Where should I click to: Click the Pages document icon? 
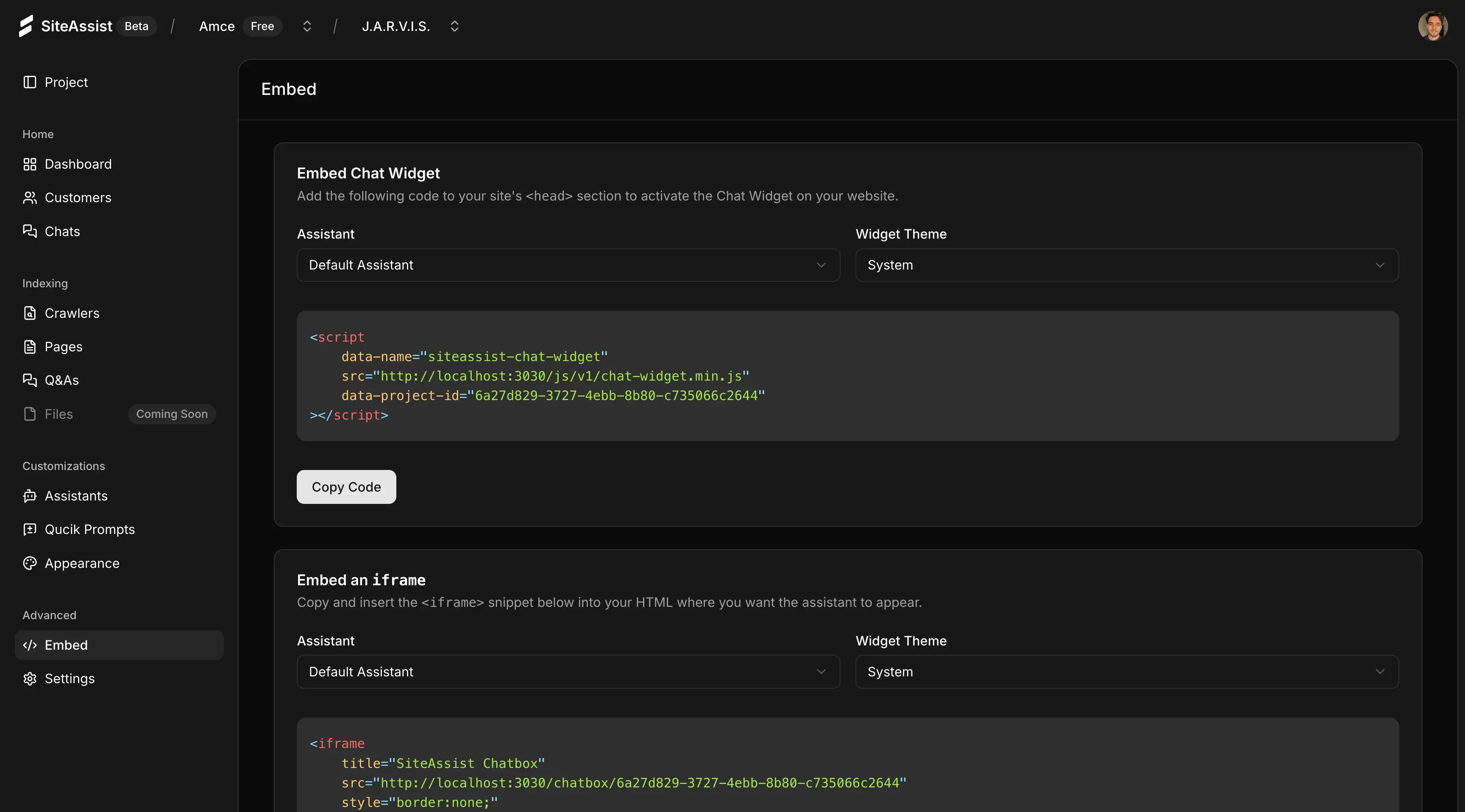[x=30, y=347]
